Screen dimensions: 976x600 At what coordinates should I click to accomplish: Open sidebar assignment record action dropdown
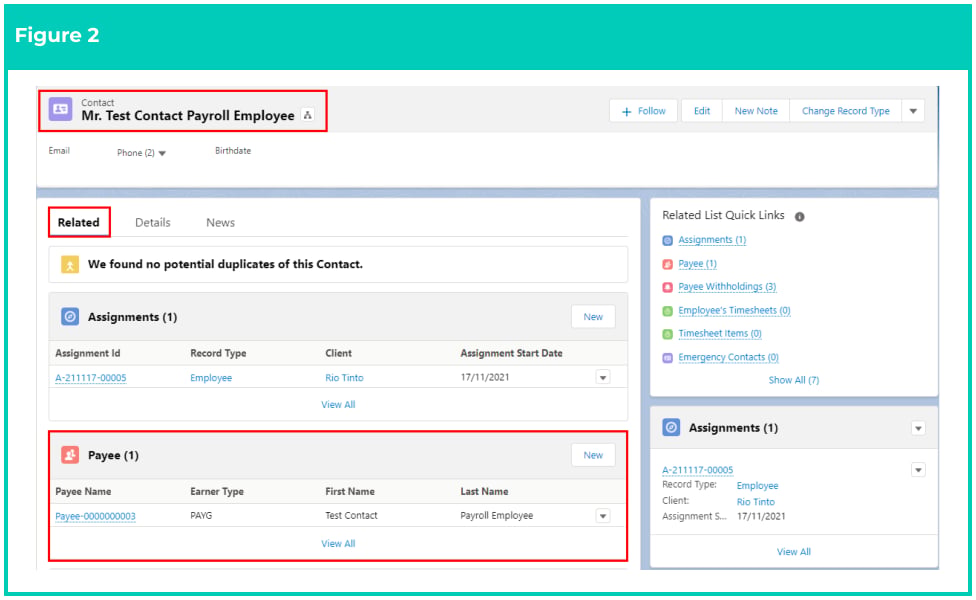point(918,470)
